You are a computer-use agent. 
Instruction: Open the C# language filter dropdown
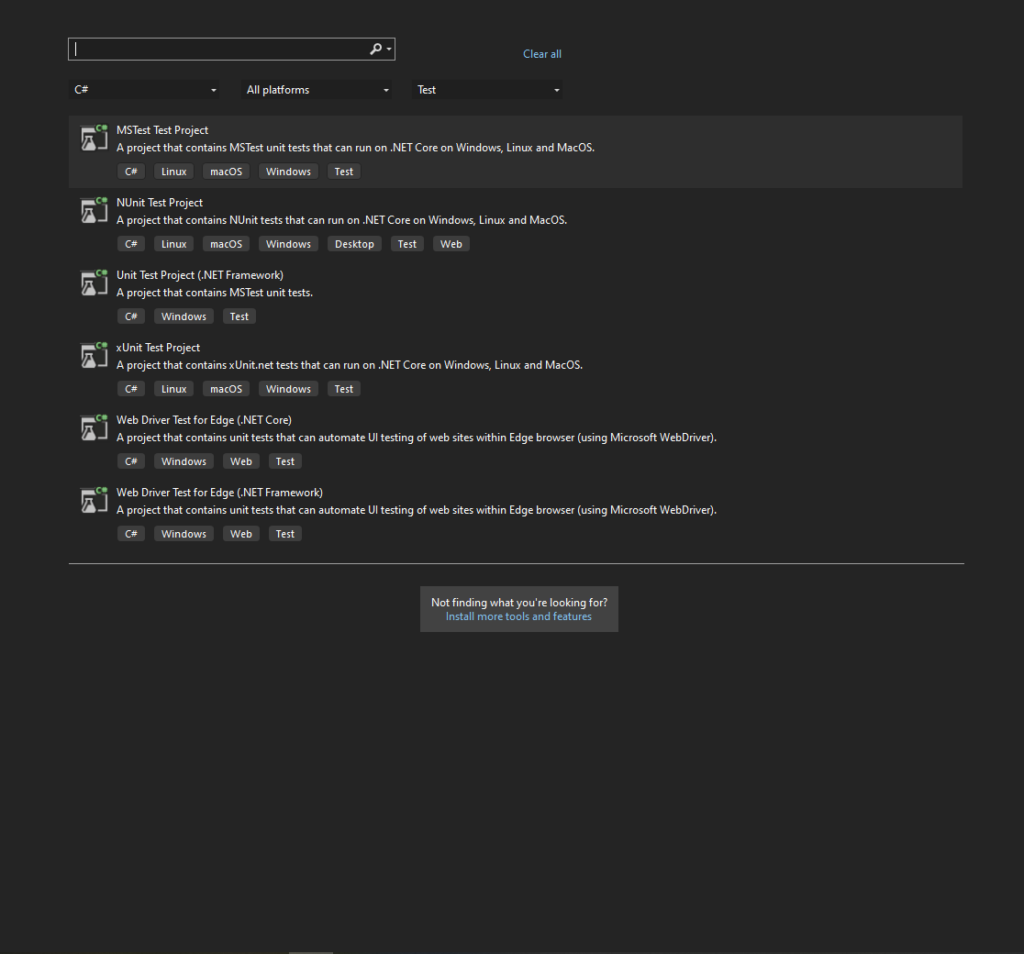pos(145,90)
